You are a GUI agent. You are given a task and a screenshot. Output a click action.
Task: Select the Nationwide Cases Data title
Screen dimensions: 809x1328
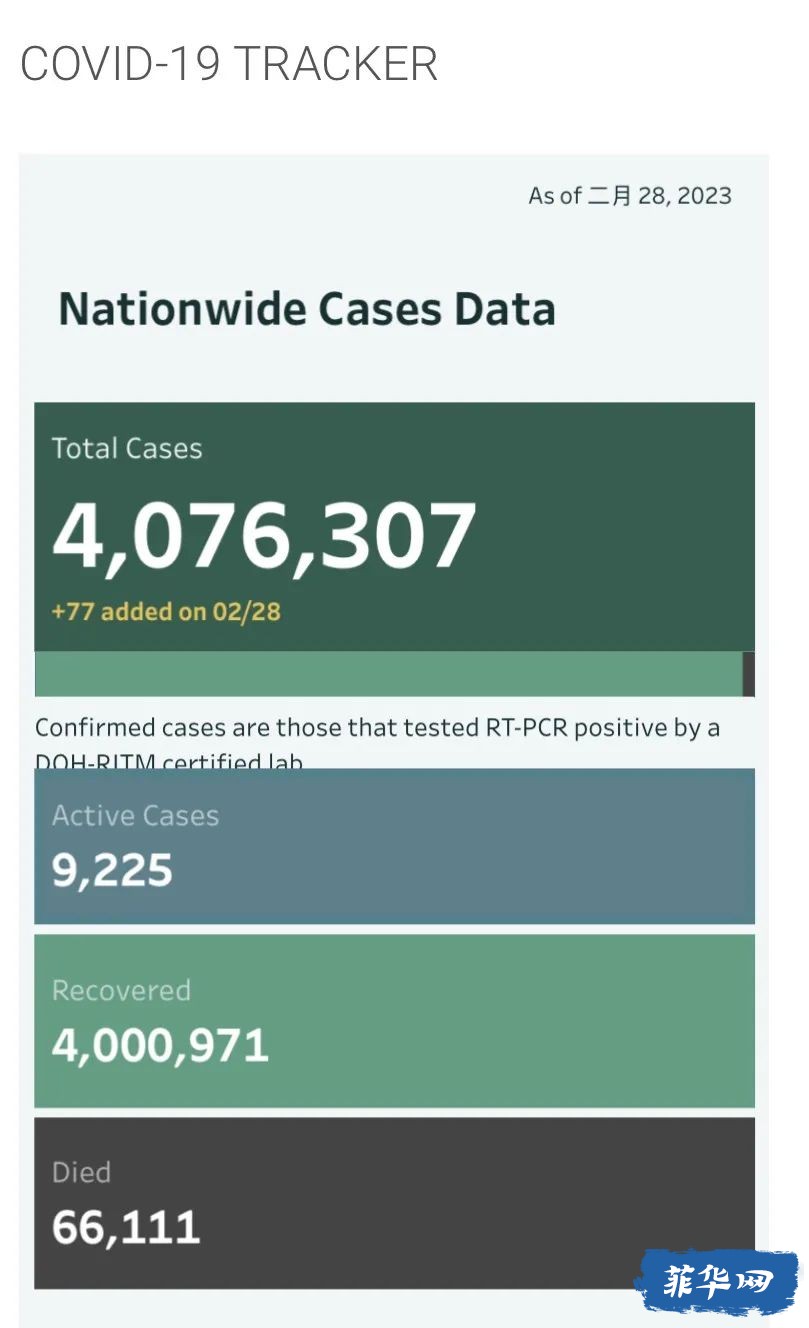(307, 309)
